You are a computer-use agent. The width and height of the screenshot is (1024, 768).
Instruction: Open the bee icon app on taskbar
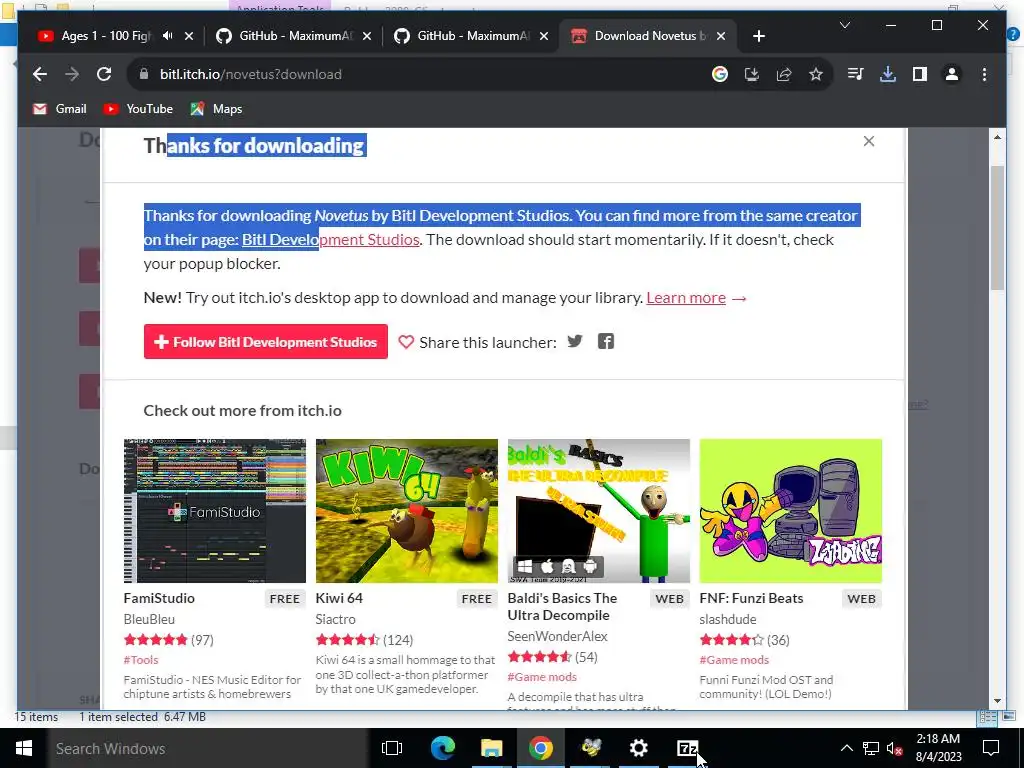tap(590, 748)
